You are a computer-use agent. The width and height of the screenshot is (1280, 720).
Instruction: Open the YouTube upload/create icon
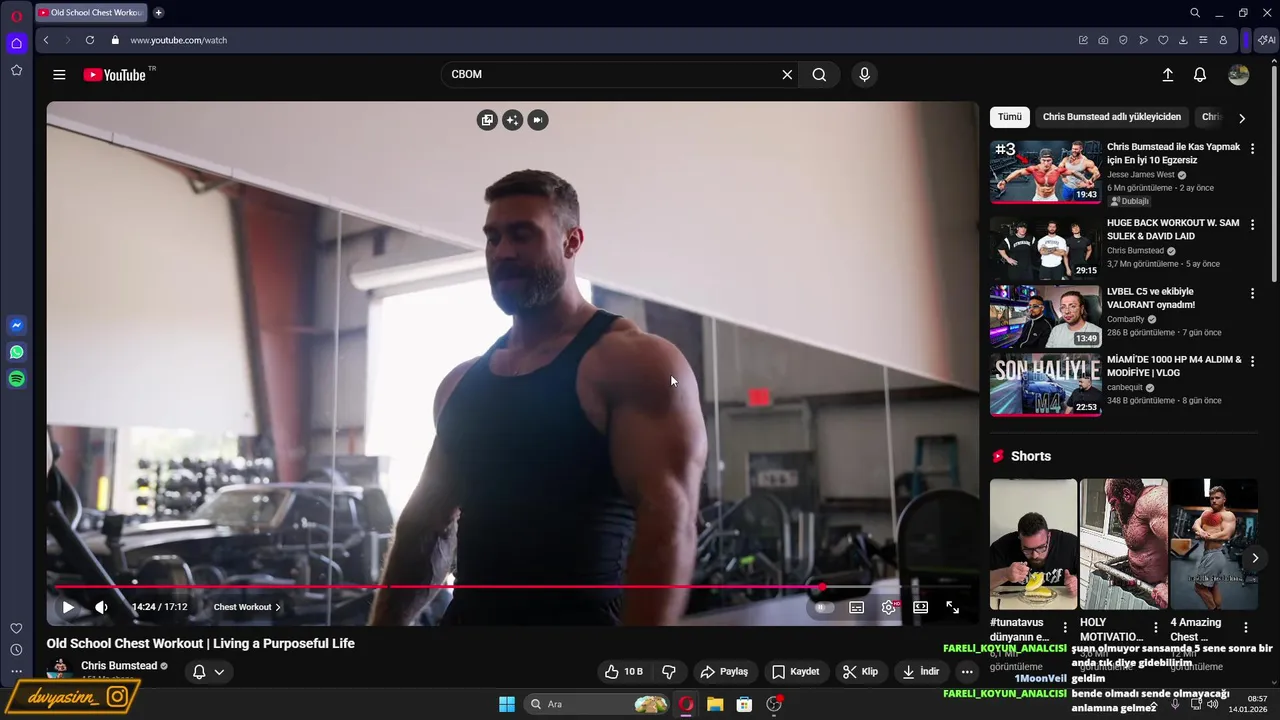coord(1167,75)
